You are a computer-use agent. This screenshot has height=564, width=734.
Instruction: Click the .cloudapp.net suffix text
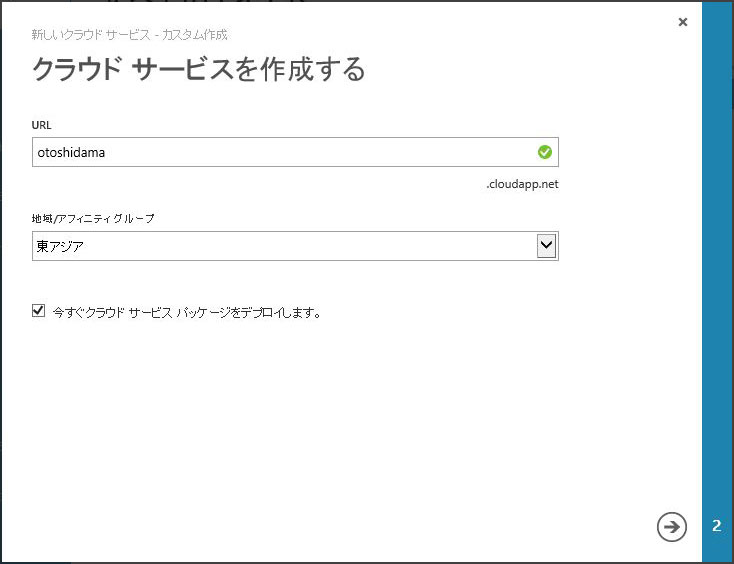pos(522,184)
